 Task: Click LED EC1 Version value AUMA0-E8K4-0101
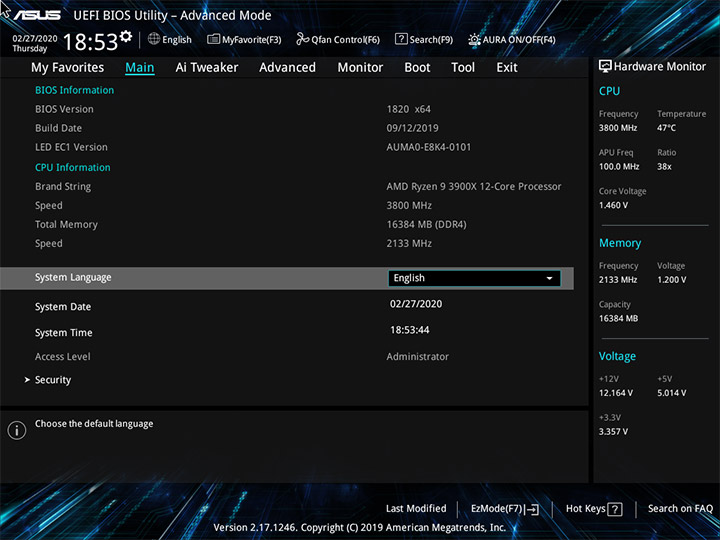(x=429, y=147)
